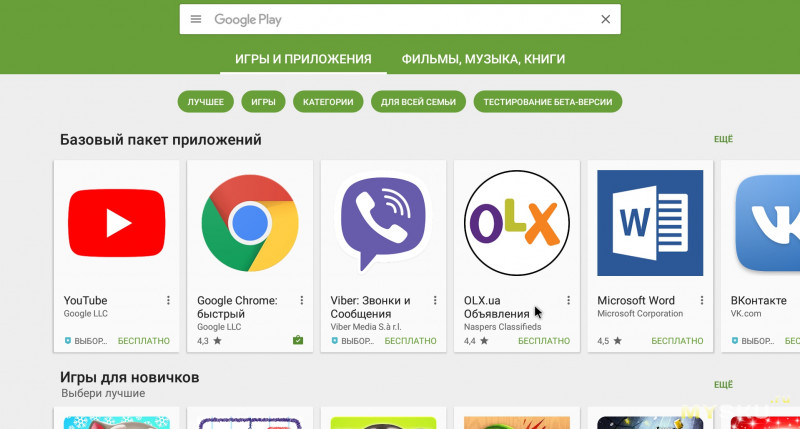Switch to Игры и приложения tab
Screen dimensions: 800x429
(x=303, y=59)
